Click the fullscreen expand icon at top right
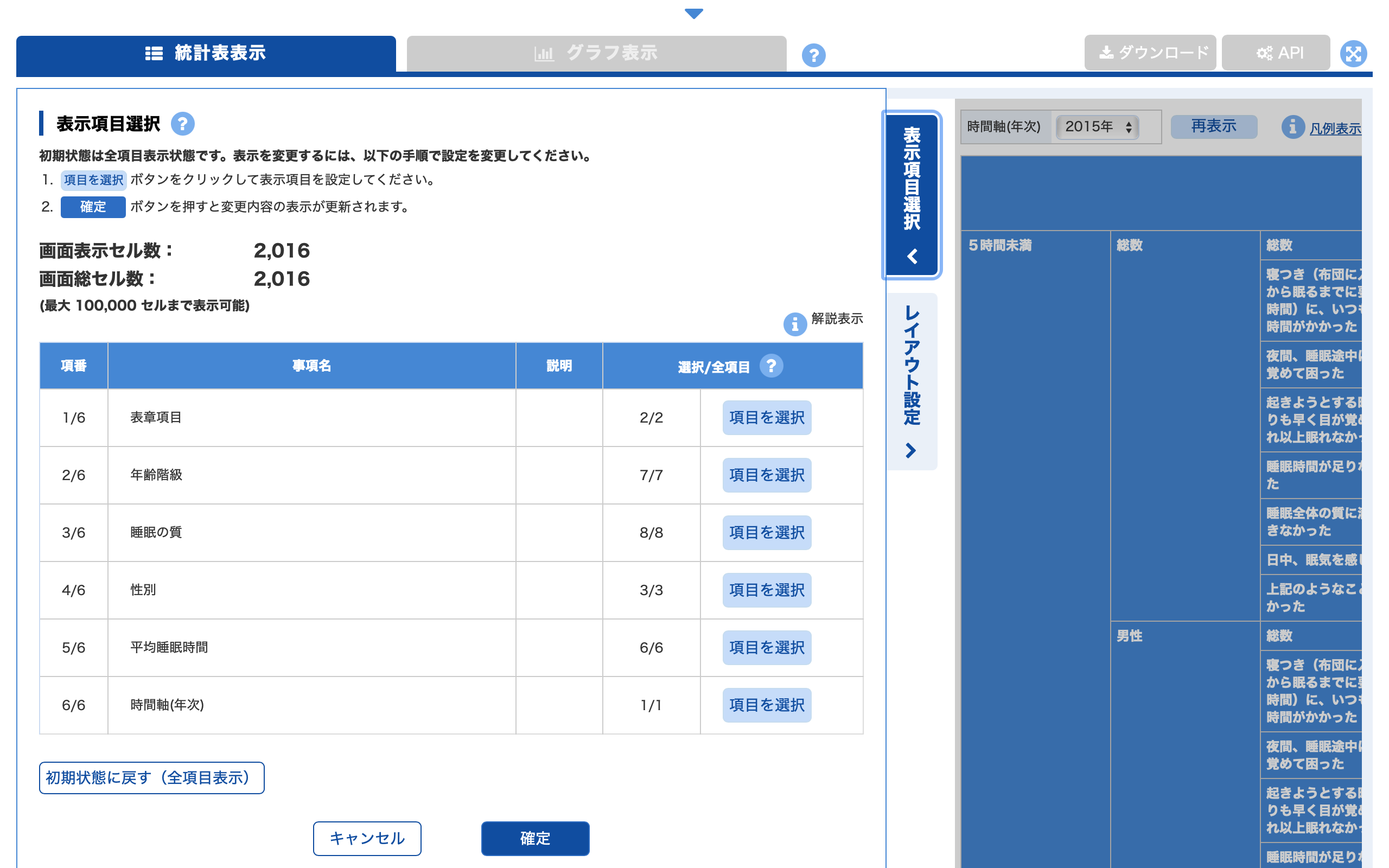The image size is (1389, 868). (1353, 54)
